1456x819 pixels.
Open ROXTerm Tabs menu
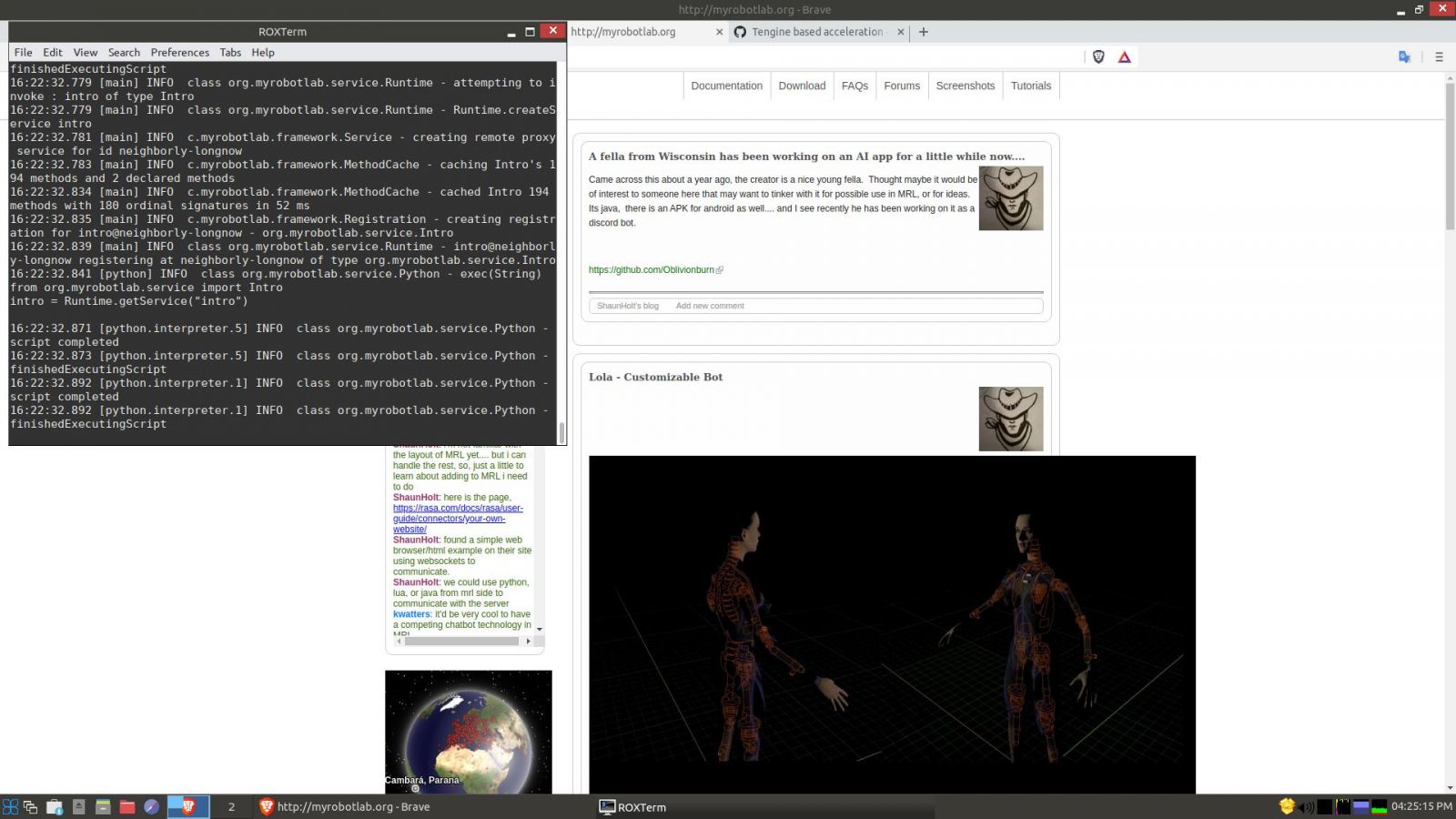pos(230,53)
